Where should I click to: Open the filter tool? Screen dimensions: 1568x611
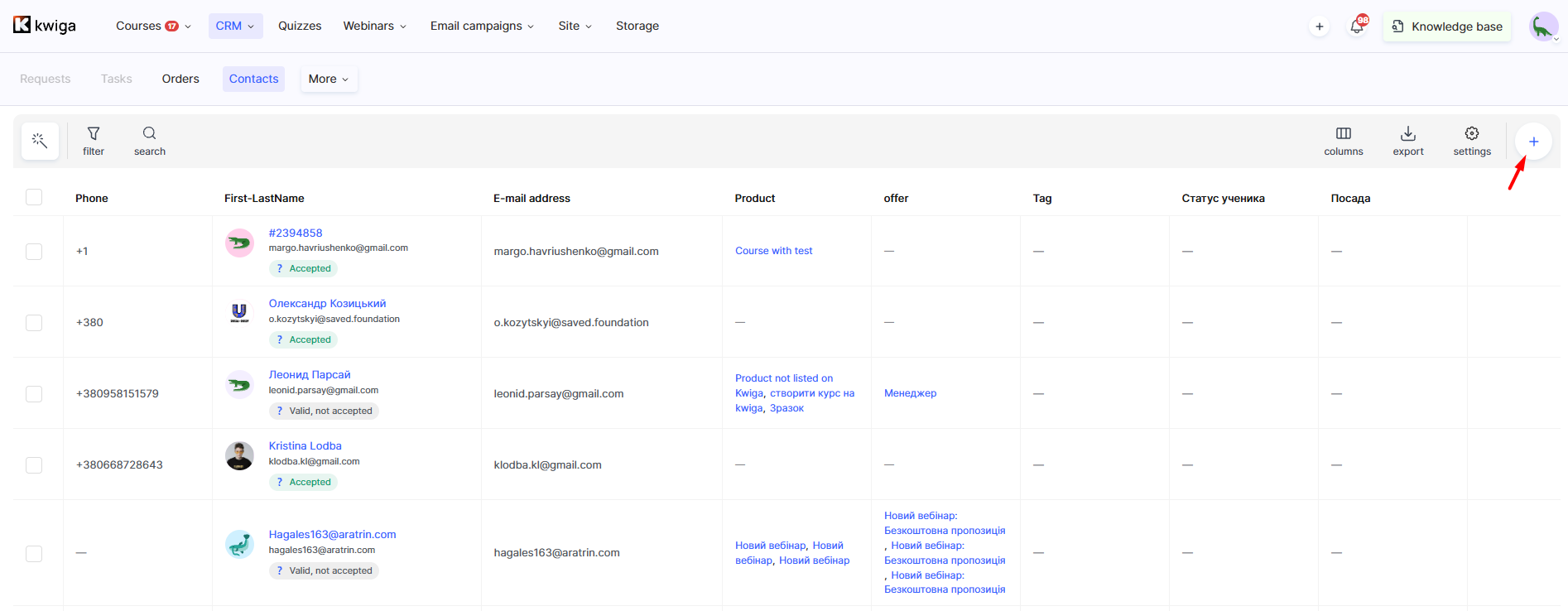94,141
